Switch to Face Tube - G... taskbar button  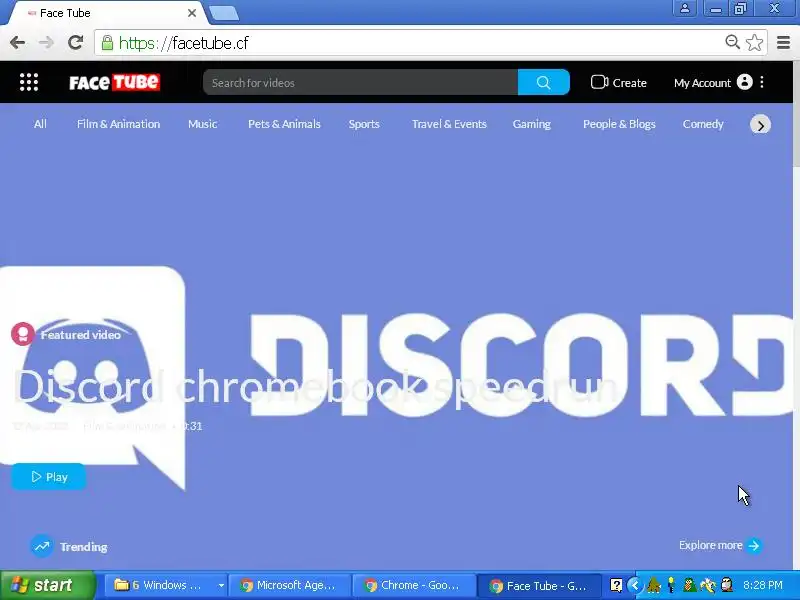click(x=539, y=586)
